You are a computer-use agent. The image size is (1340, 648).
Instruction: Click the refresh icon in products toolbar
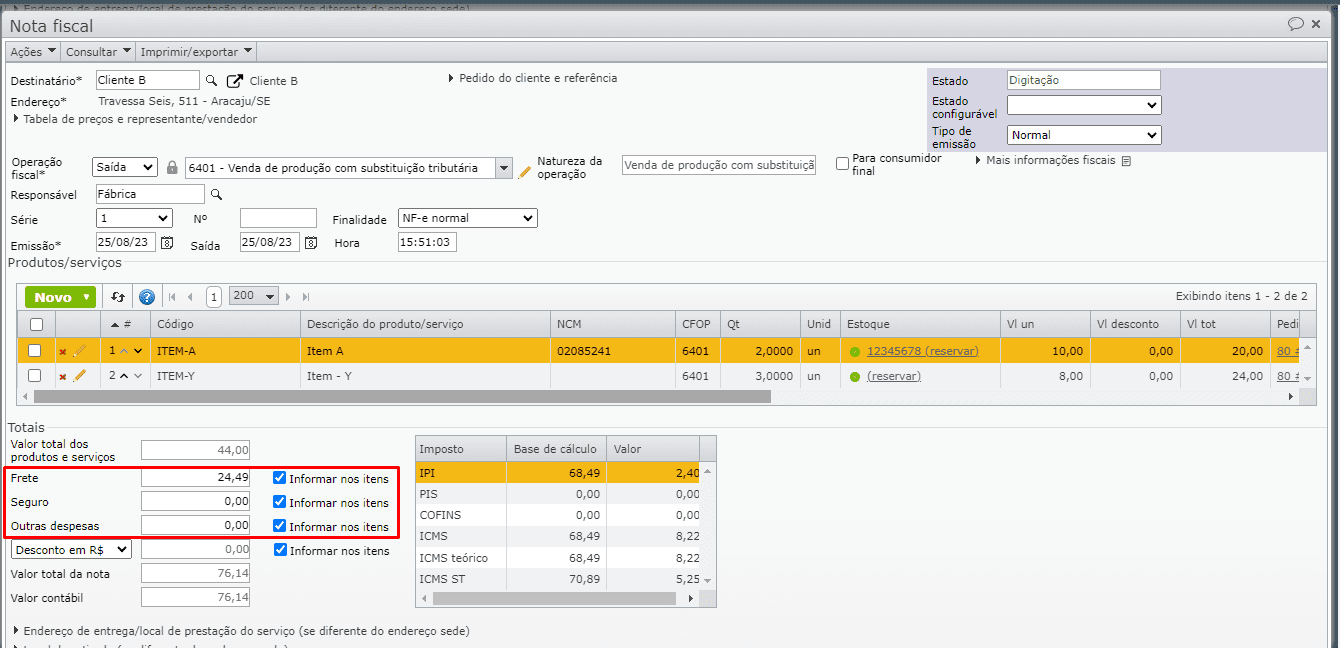point(118,297)
